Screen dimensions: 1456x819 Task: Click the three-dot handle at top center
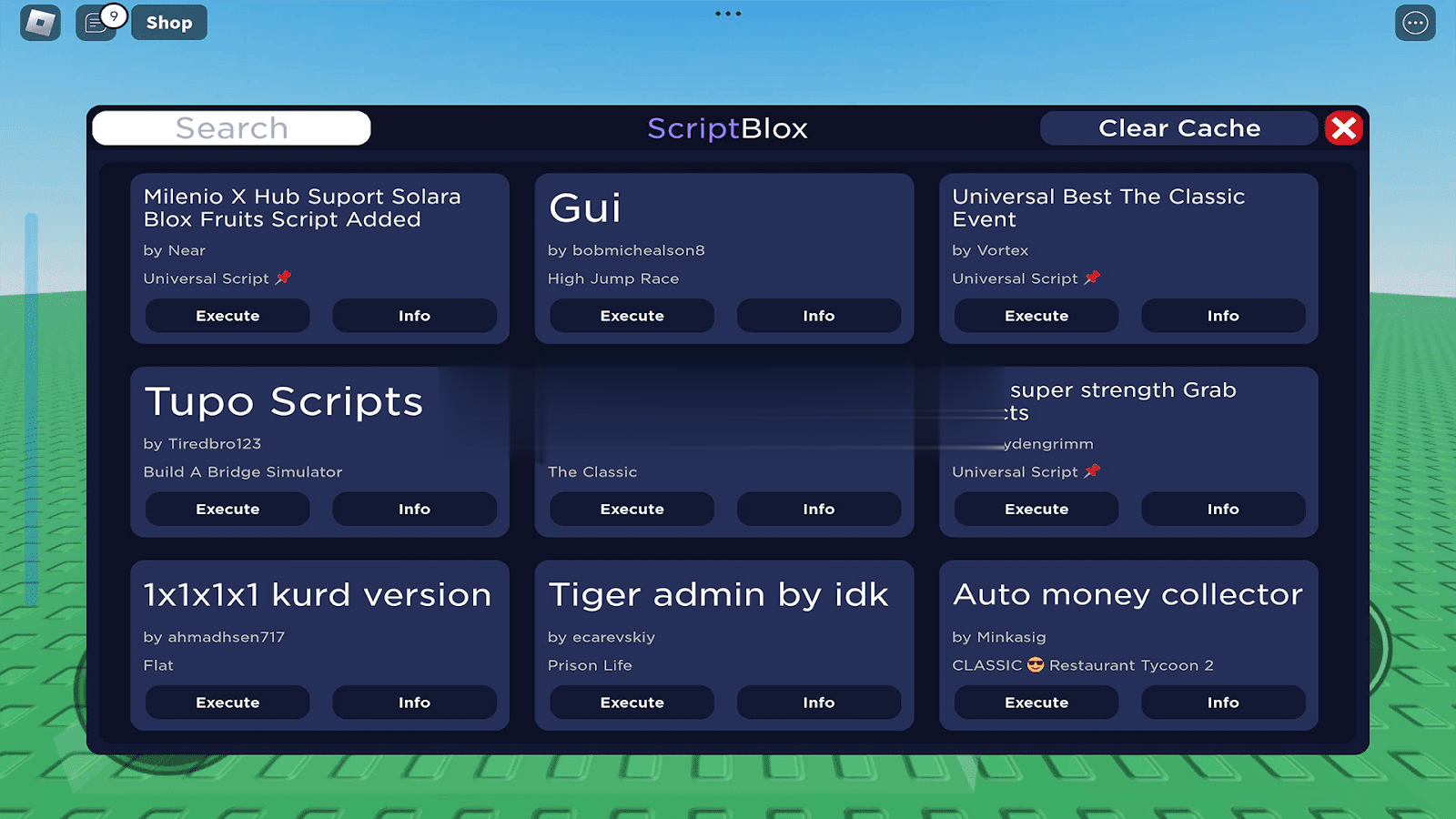728,14
